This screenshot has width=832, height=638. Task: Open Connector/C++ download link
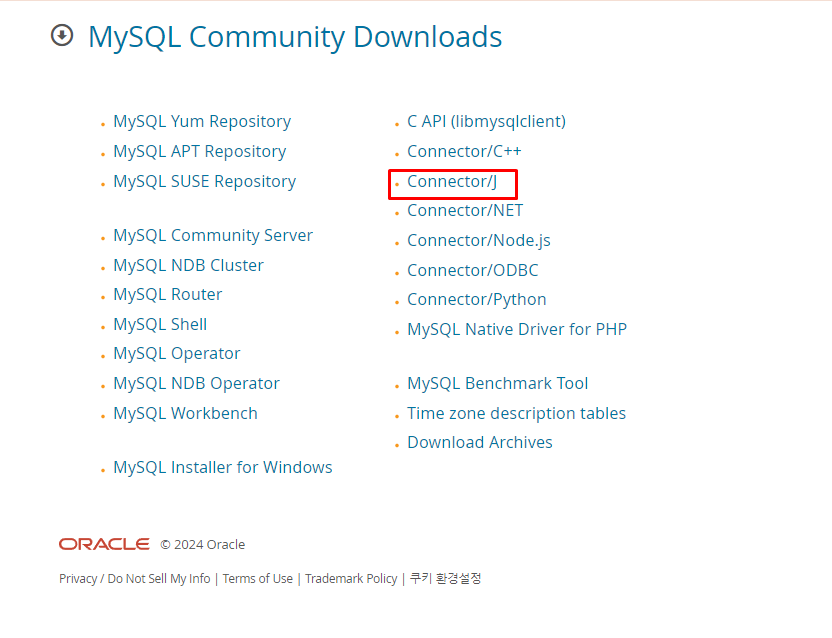pos(464,152)
